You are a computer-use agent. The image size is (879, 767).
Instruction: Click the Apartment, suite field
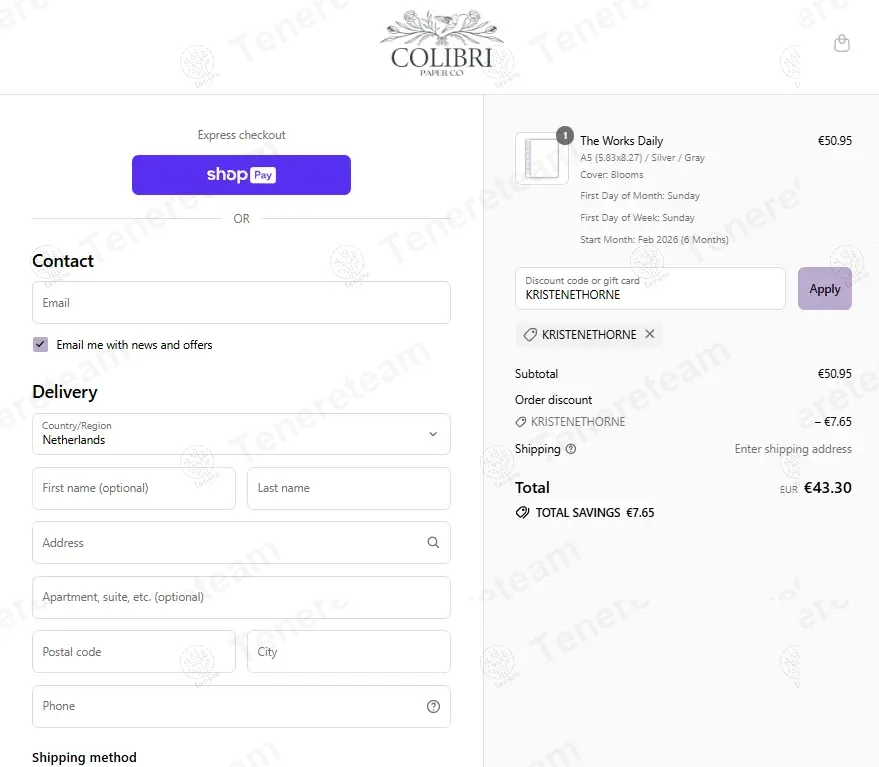[x=241, y=598]
